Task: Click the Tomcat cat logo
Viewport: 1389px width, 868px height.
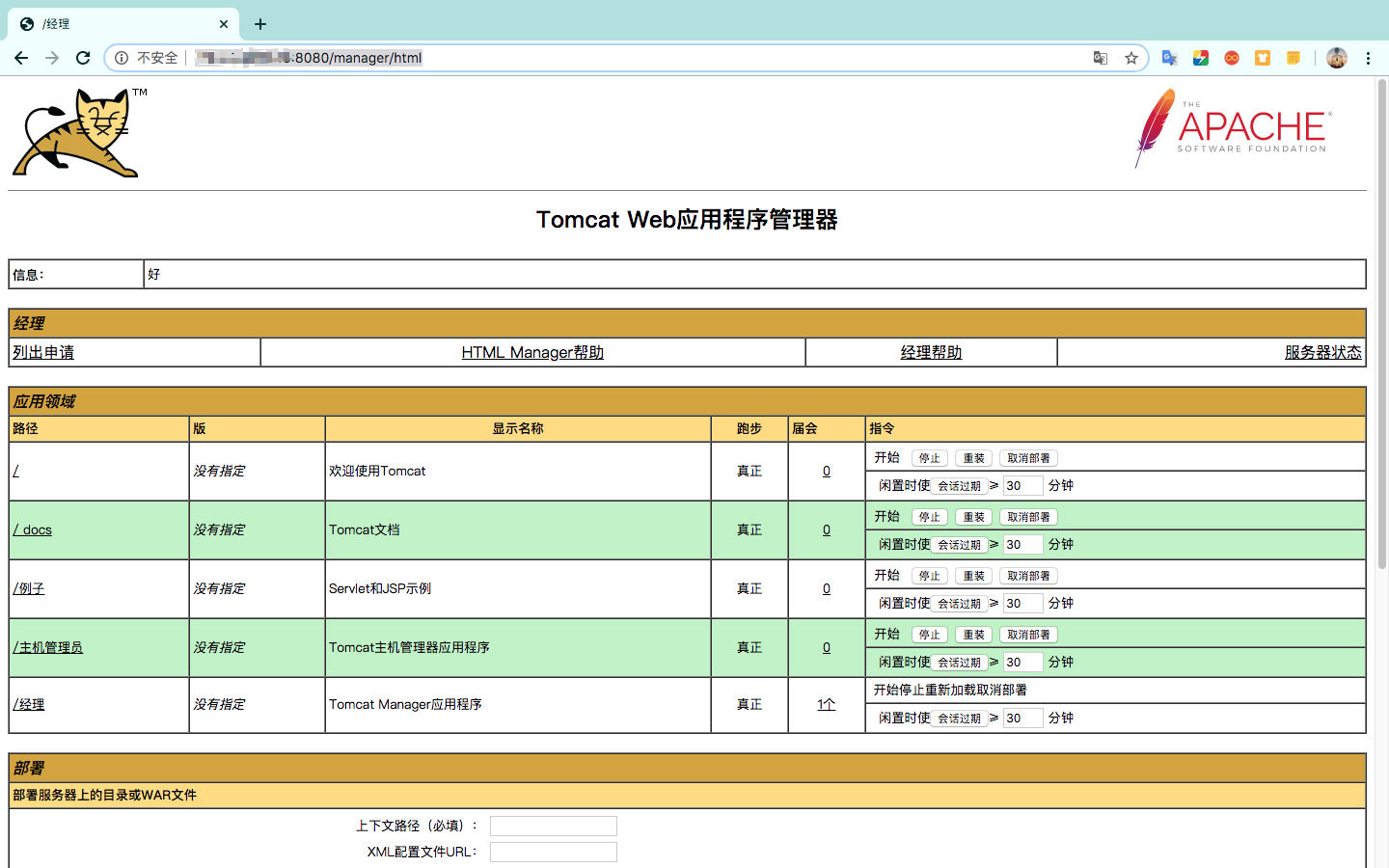Action: tap(77, 132)
